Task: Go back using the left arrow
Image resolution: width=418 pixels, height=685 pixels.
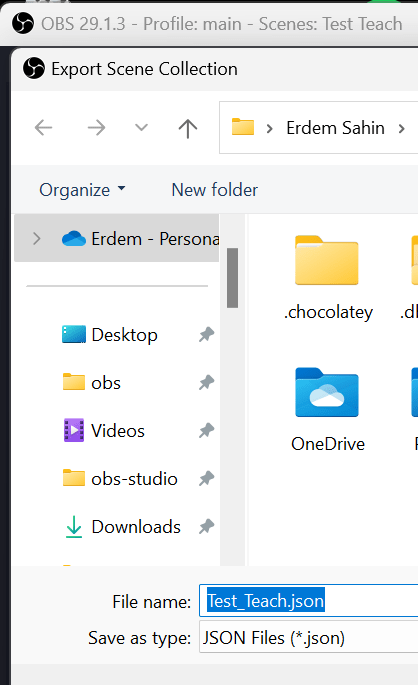Action: [43, 128]
